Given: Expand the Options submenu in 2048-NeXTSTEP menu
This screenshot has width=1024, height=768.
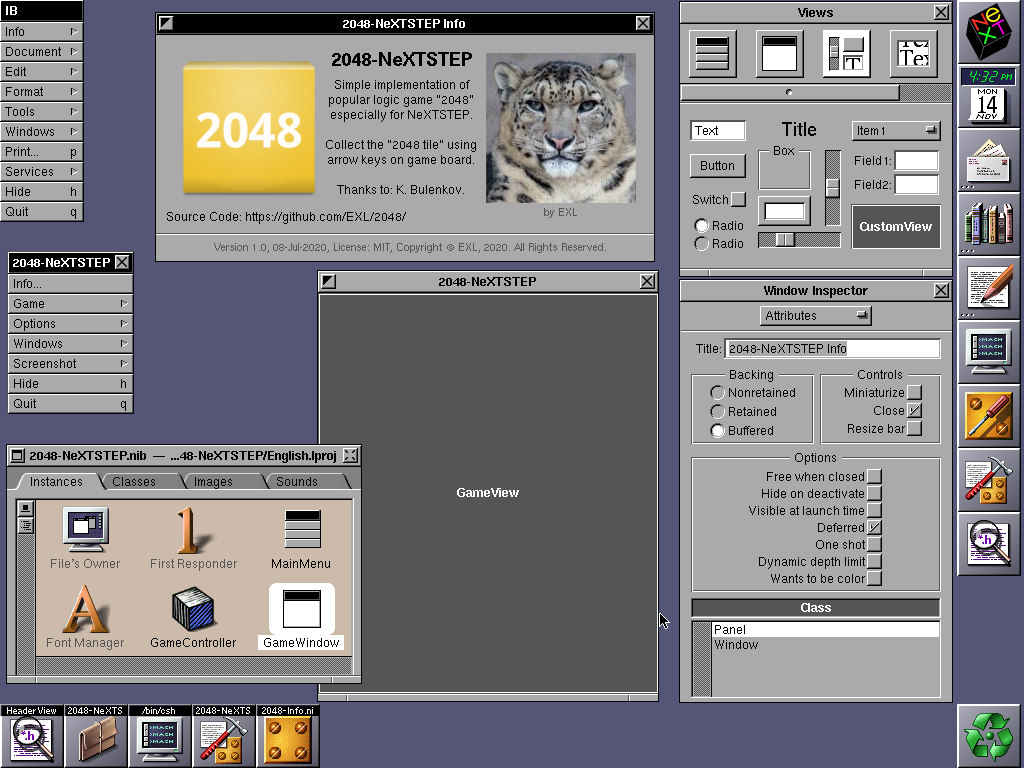Looking at the screenshot, I should (71, 324).
